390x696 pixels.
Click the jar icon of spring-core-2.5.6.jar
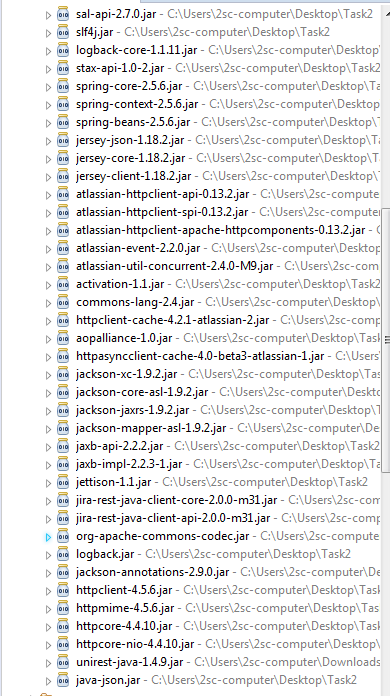click(63, 86)
